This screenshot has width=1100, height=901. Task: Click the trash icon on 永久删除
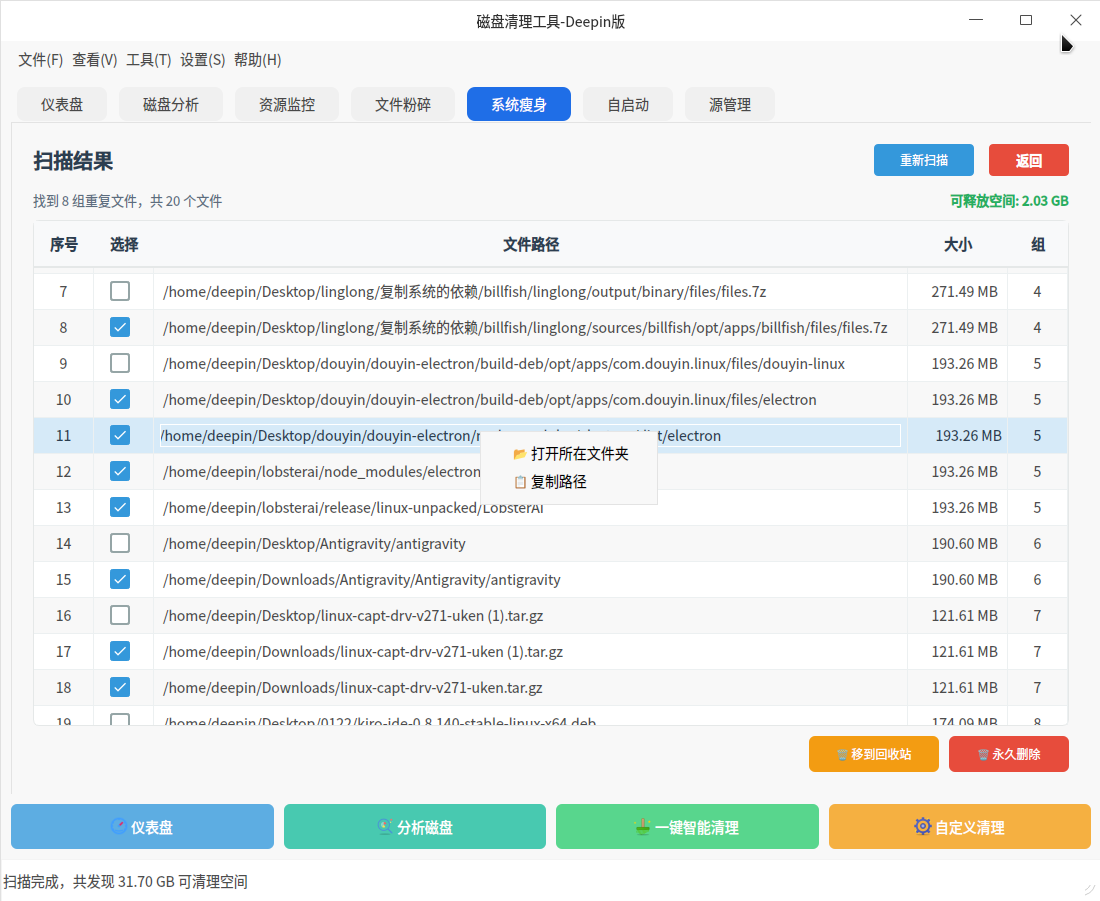[983, 755]
